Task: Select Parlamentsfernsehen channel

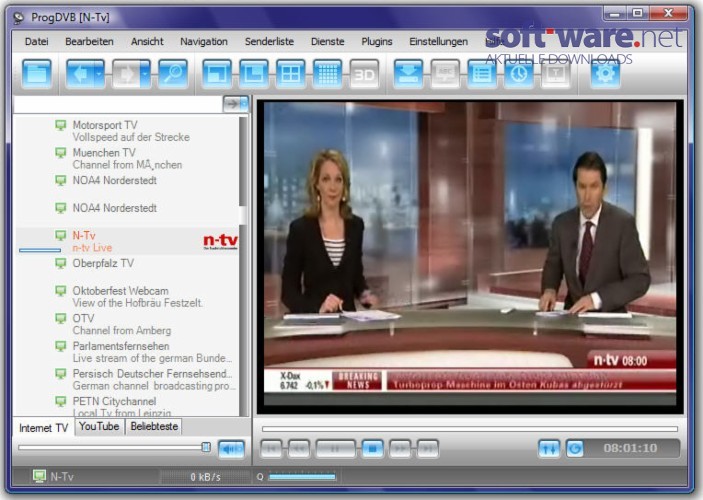Action: (126, 352)
